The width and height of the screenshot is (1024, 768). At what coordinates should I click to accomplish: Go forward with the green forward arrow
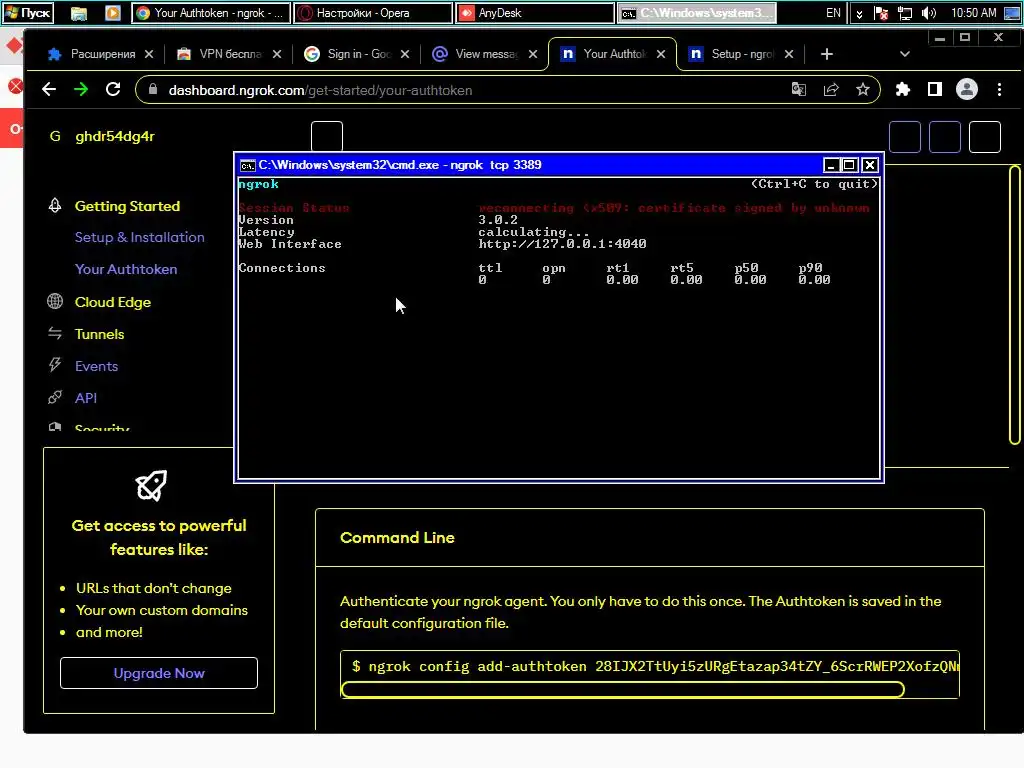point(81,89)
